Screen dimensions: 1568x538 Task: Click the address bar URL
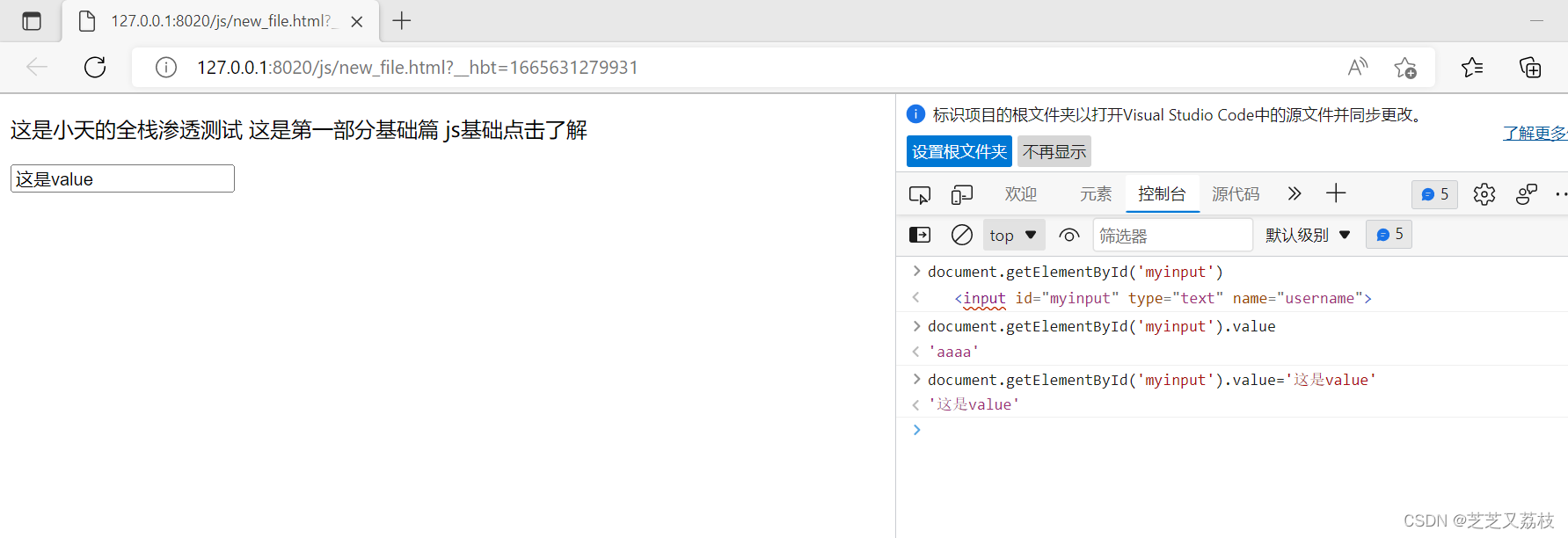pos(418,68)
